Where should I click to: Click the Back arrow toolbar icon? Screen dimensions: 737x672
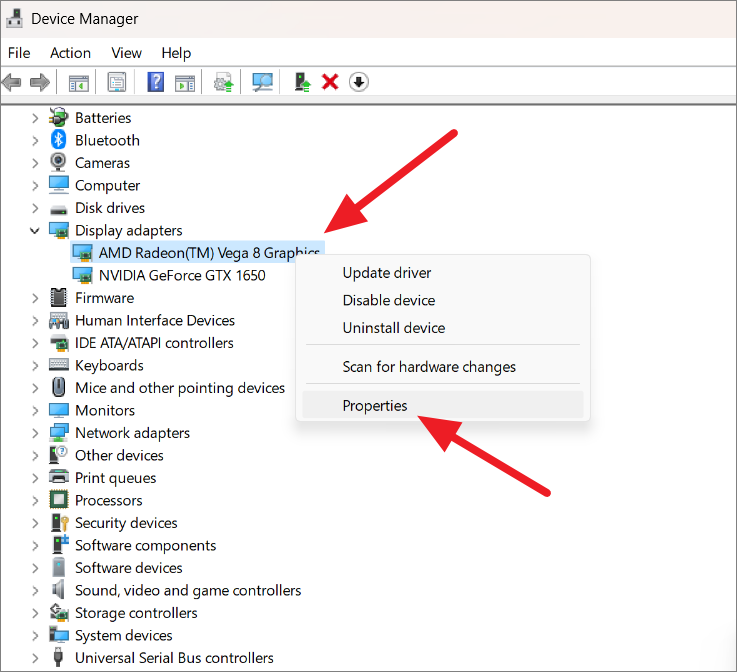click(x=12, y=83)
